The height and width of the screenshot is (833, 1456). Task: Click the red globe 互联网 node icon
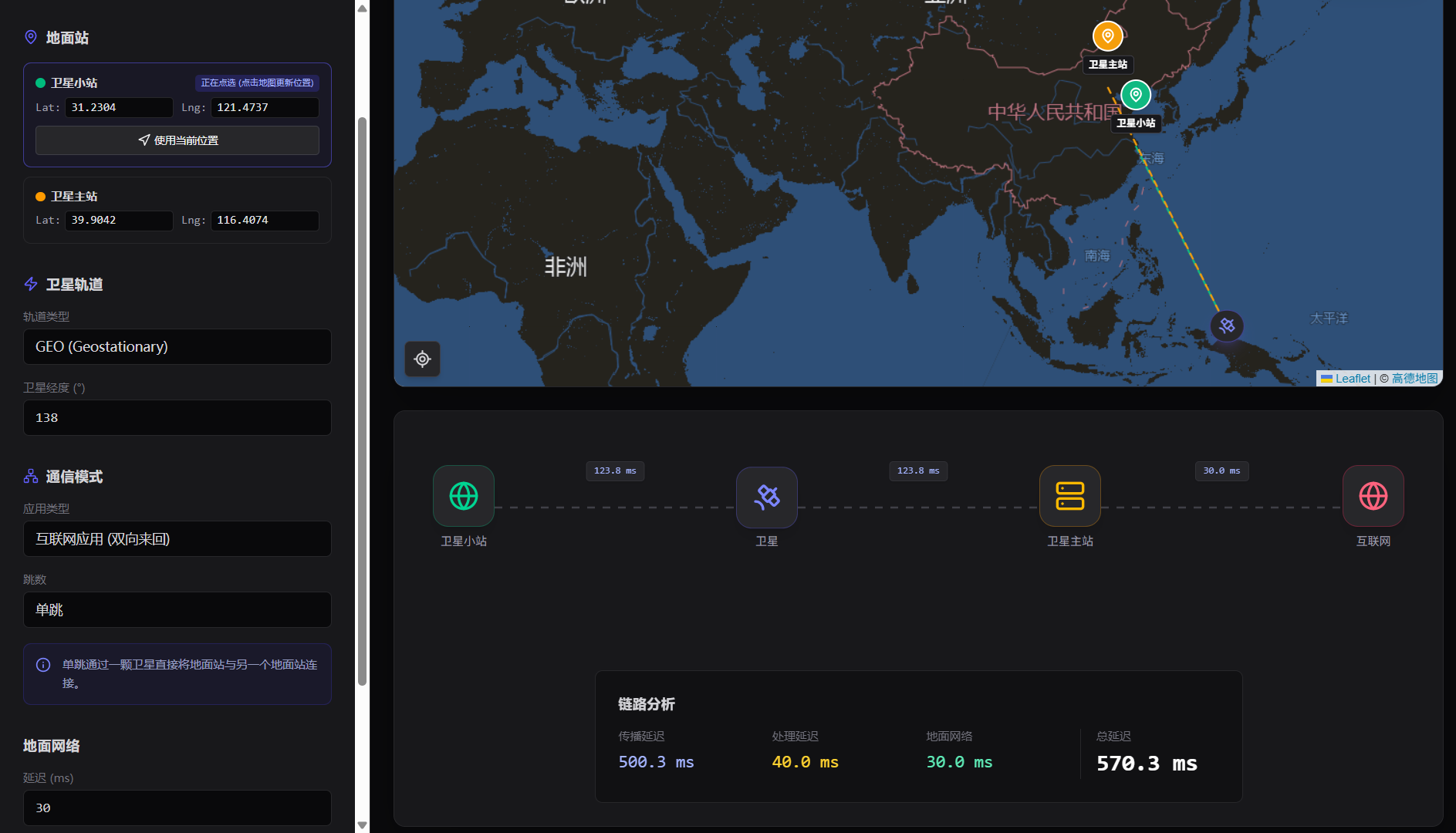[x=1373, y=496]
